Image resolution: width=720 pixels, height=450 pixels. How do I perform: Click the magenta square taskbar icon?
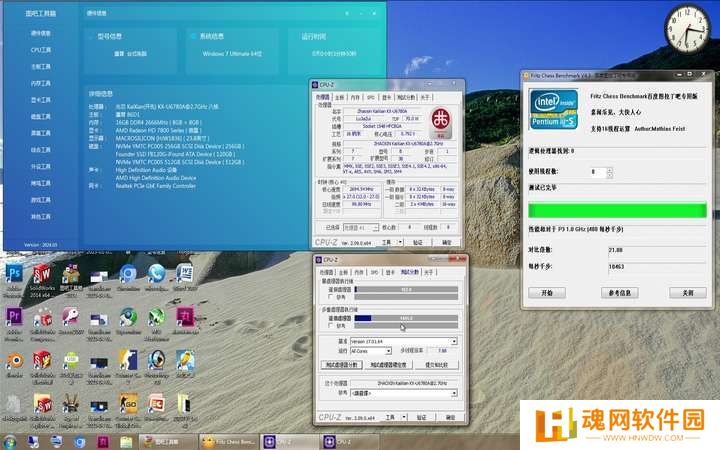coord(103,442)
